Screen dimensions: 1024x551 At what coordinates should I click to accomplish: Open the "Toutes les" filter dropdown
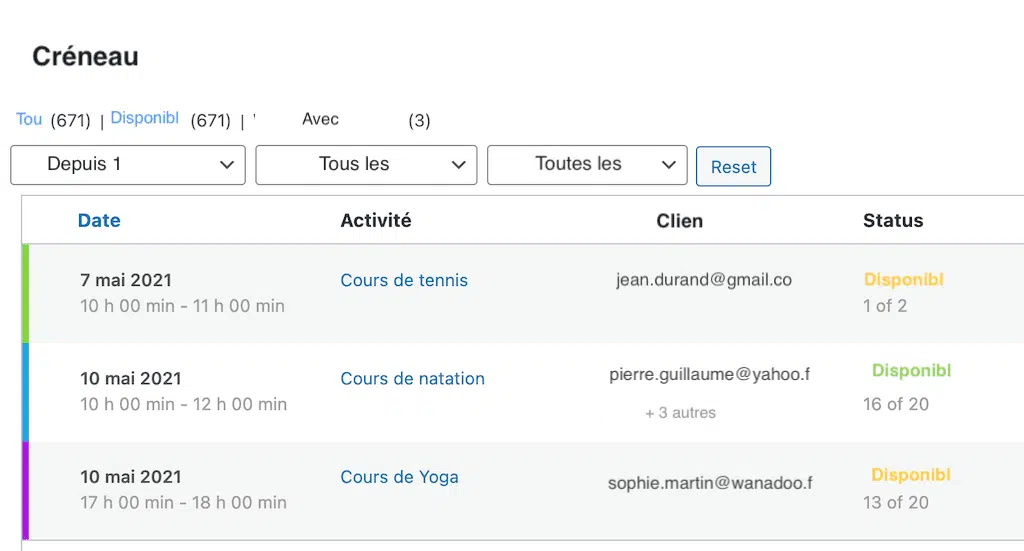587,165
